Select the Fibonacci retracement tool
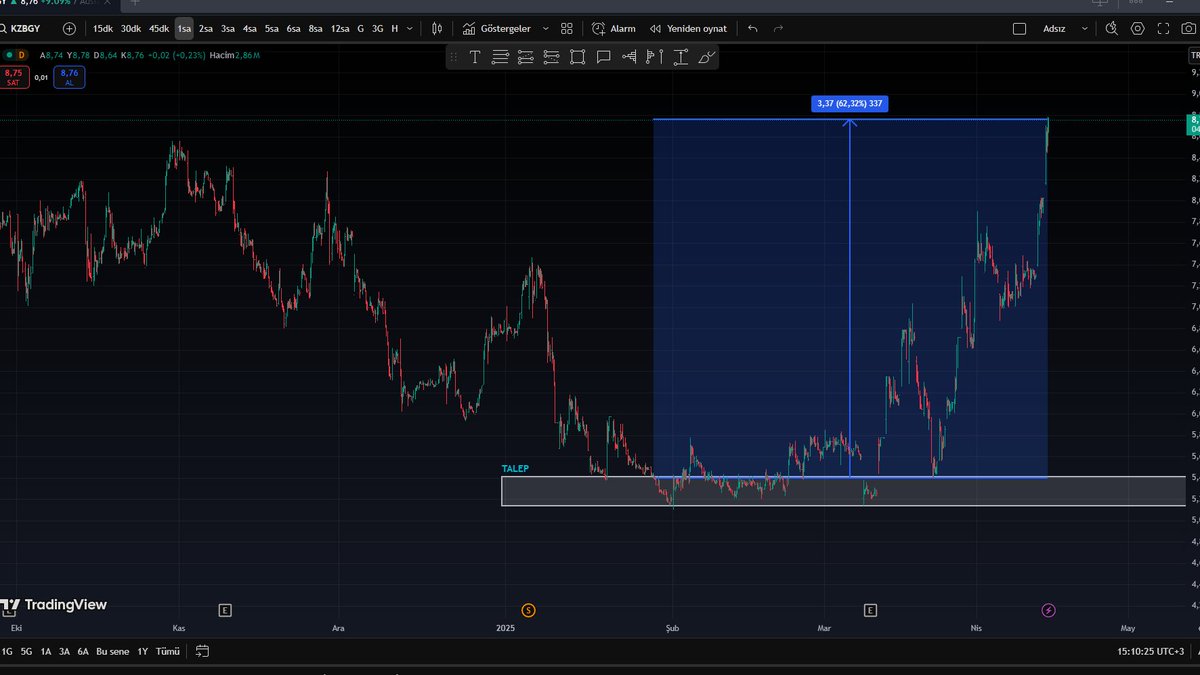Viewport: 1200px width, 675px height. 551,57
